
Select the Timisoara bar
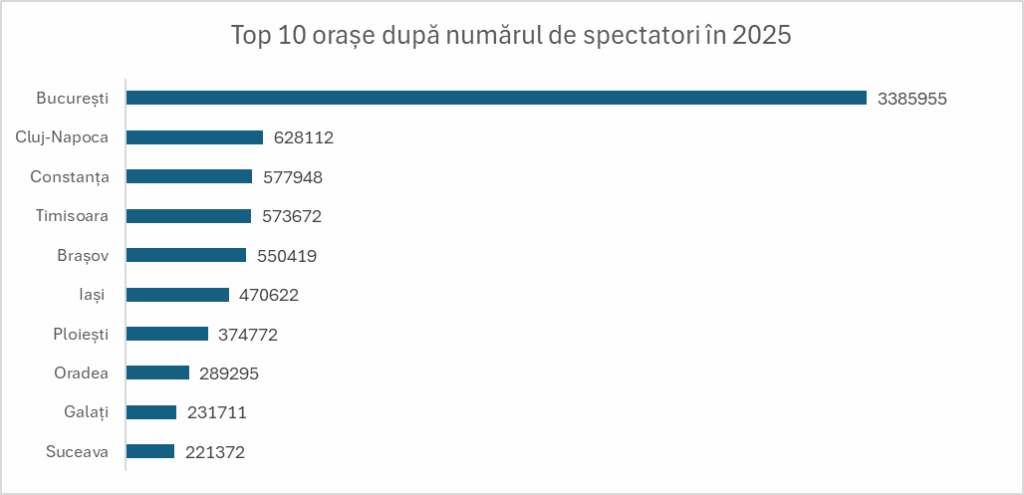pos(189,216)
